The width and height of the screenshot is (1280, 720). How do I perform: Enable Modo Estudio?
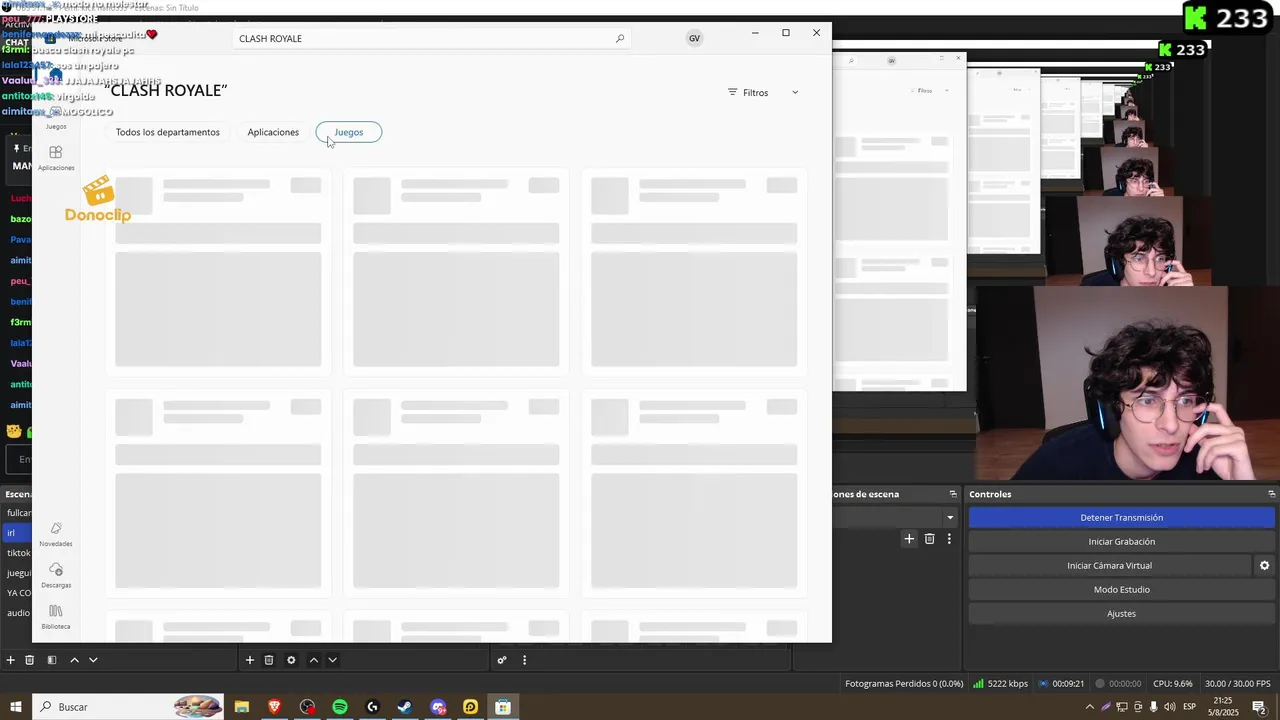pyautogui.click(x=1121, y=590)
